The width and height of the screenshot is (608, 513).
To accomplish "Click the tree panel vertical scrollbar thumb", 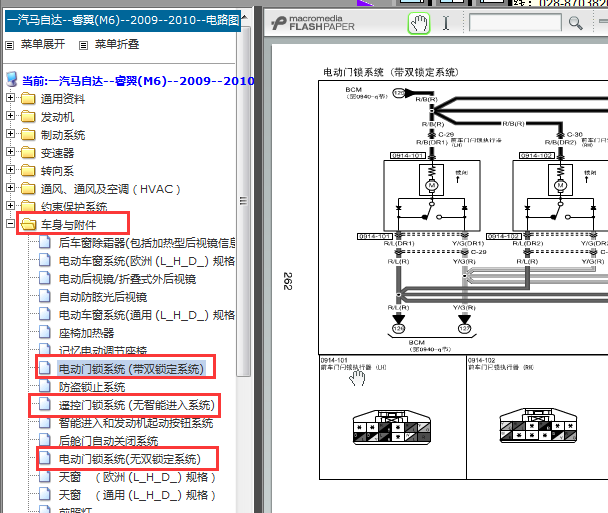I will tap(244, 201).
